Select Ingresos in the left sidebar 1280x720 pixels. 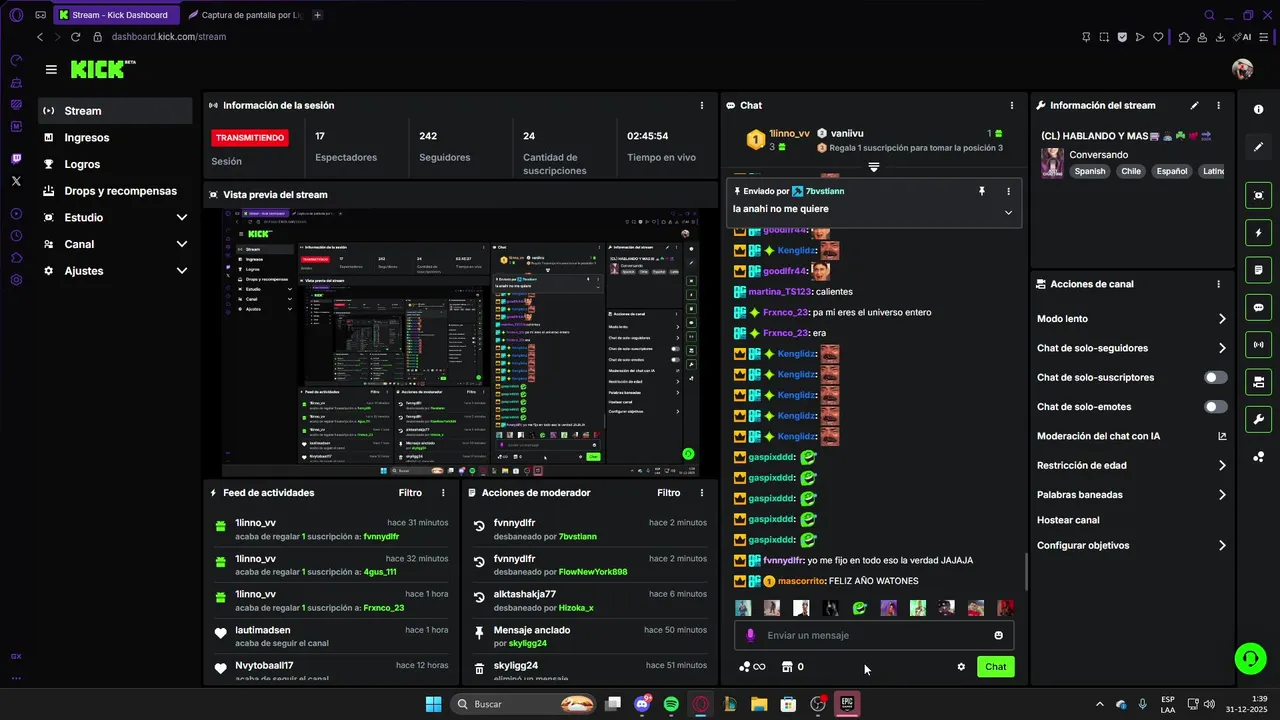click(x=115, y=138)
